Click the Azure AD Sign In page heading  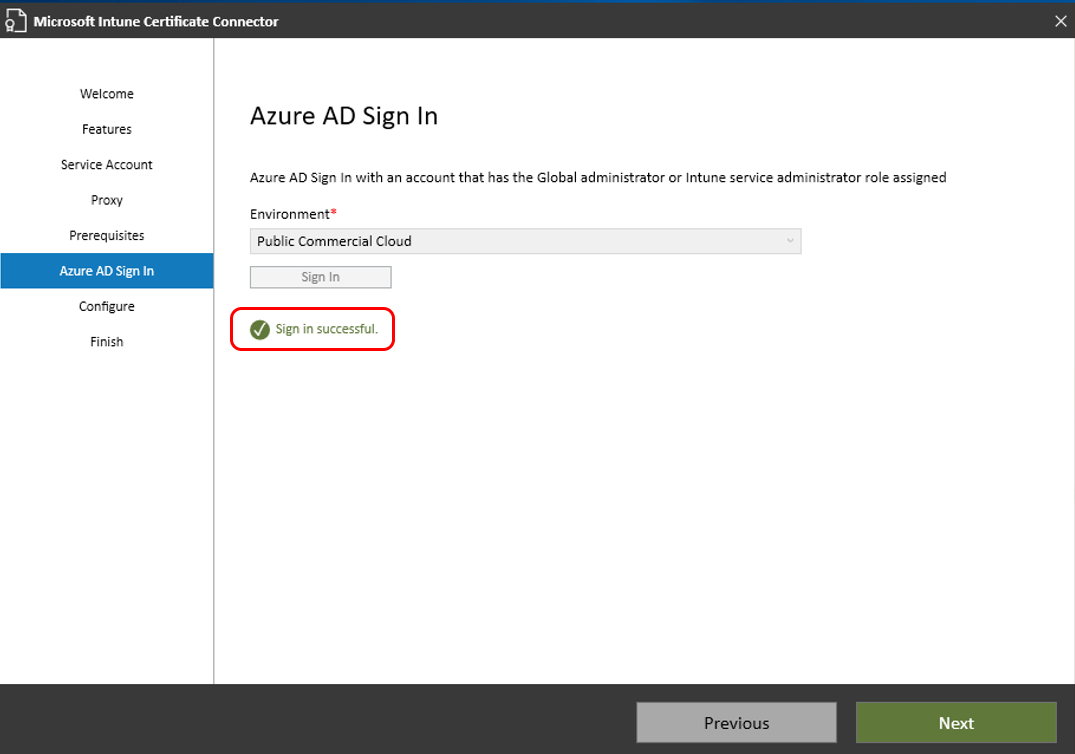pos(343,116)
